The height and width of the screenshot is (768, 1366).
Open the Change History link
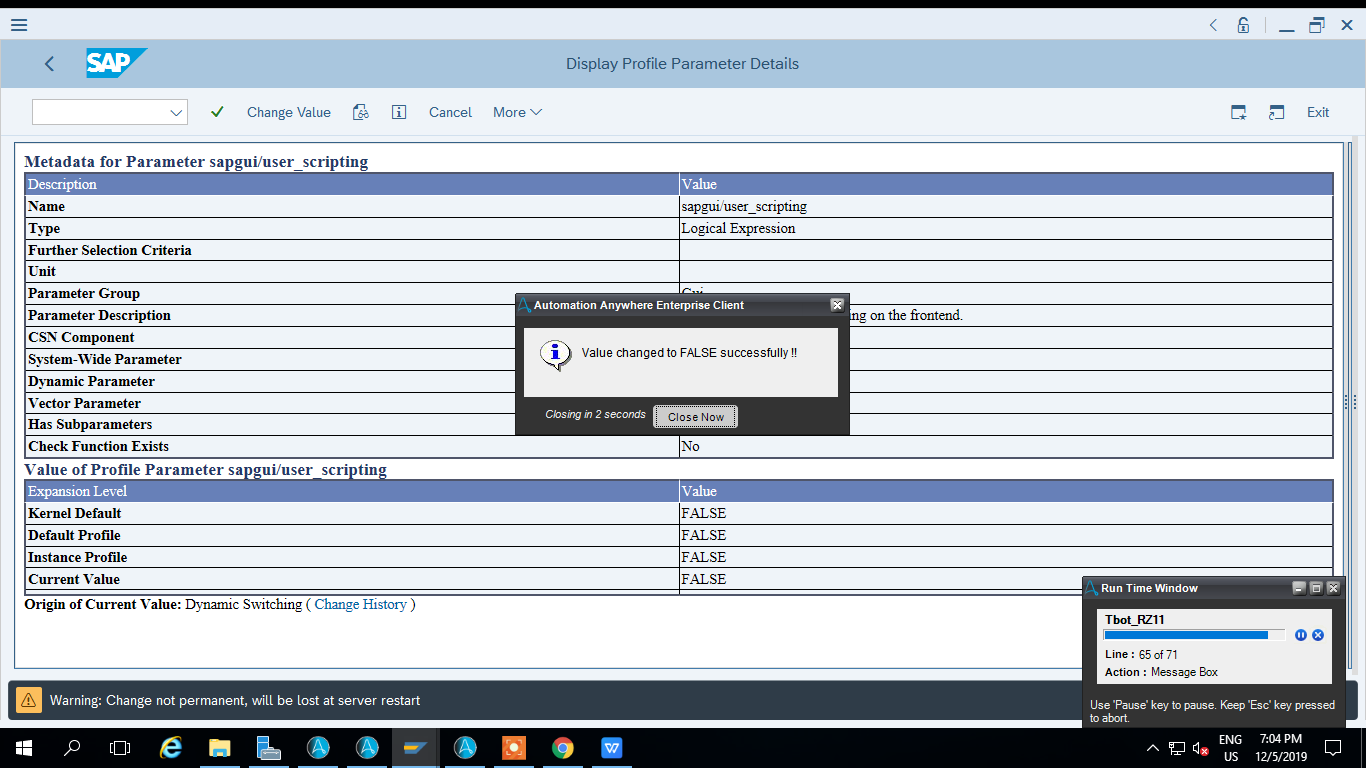pyautogui.click(x=360, y=604)
